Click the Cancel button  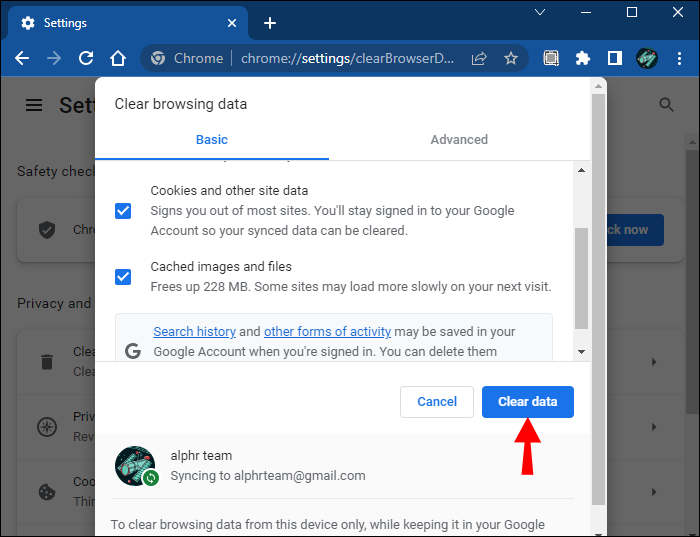coord(437,402)
